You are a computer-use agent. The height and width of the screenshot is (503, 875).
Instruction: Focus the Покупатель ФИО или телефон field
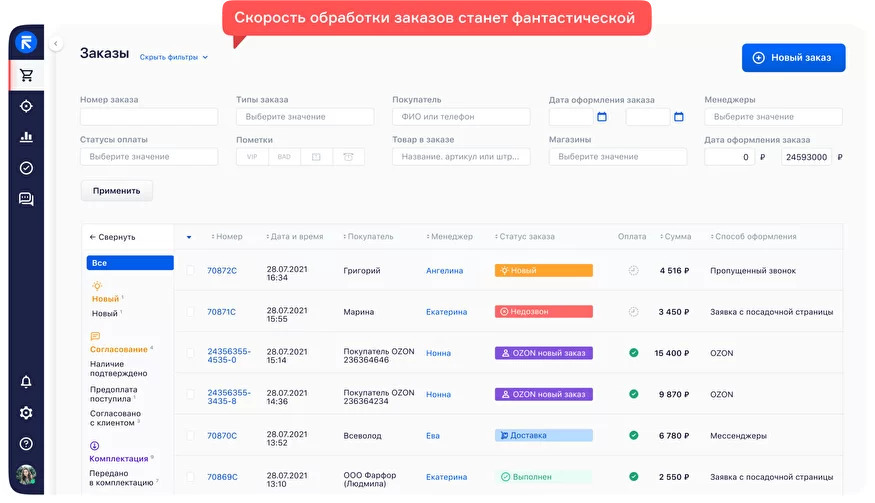(x=461, y=117)
